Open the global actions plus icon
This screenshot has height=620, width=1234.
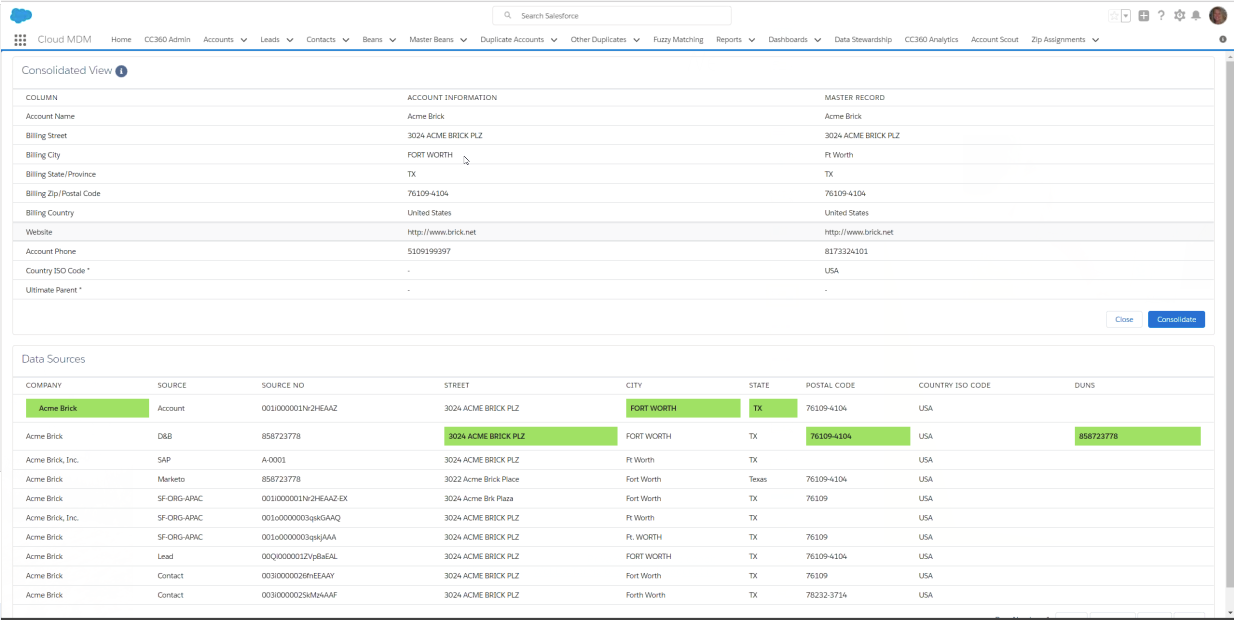pos(1144,16)
